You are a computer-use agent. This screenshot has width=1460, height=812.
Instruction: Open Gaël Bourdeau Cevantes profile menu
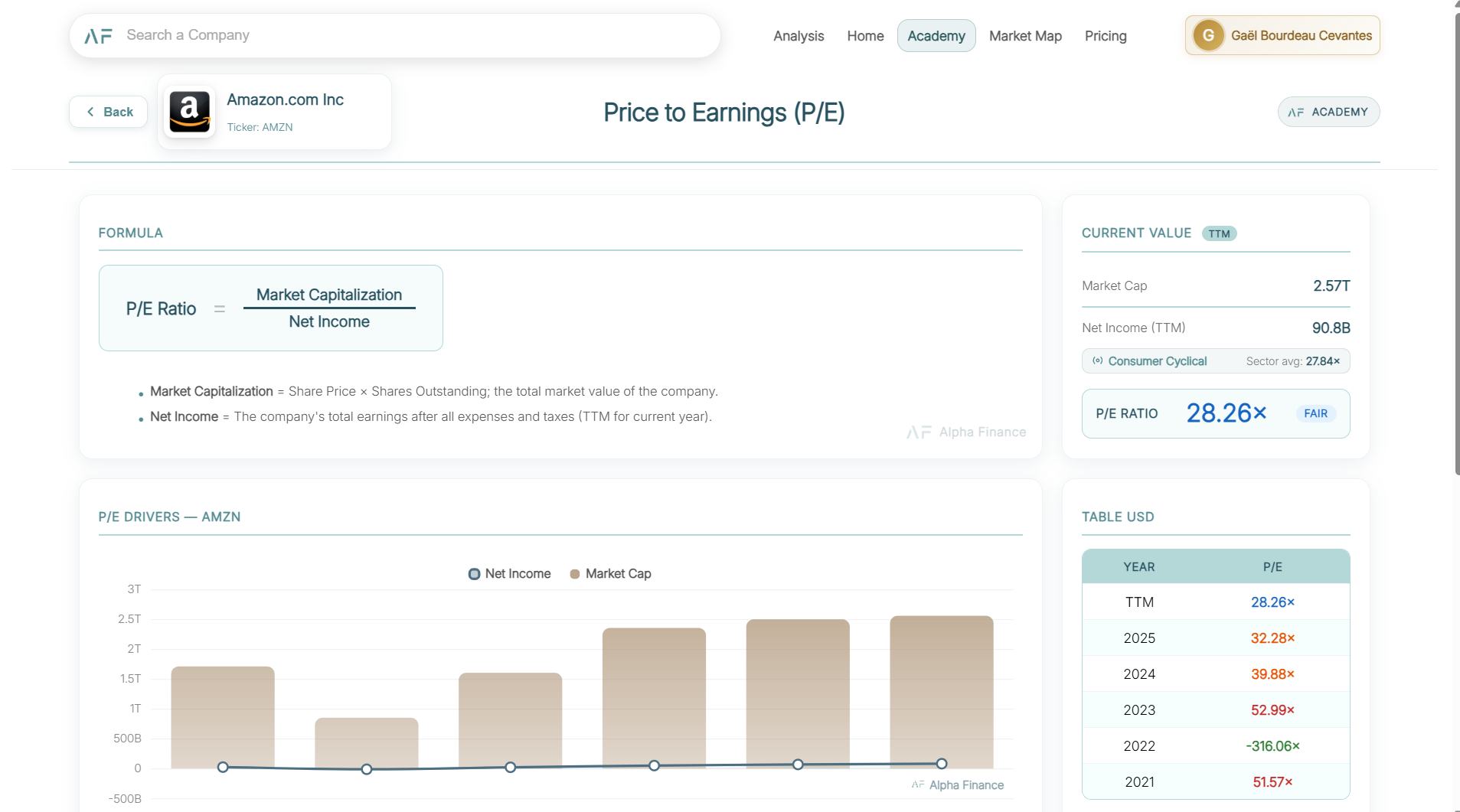coord(1282,35)
